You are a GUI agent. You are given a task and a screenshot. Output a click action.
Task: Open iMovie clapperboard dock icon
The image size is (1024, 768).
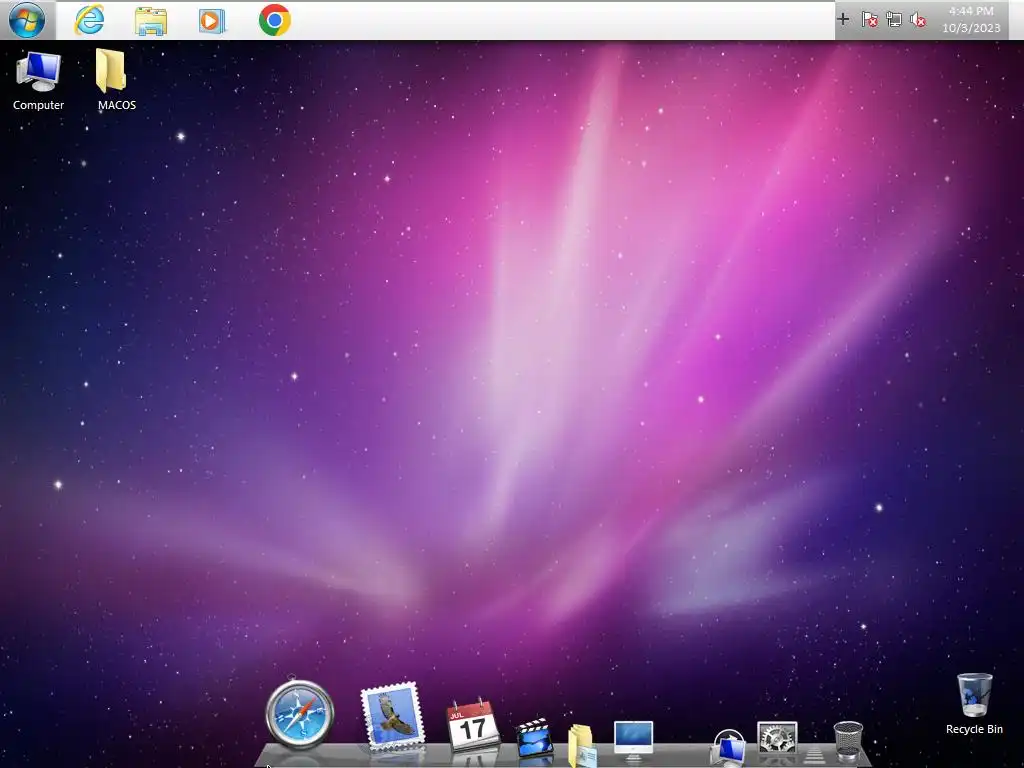(534, 738)
